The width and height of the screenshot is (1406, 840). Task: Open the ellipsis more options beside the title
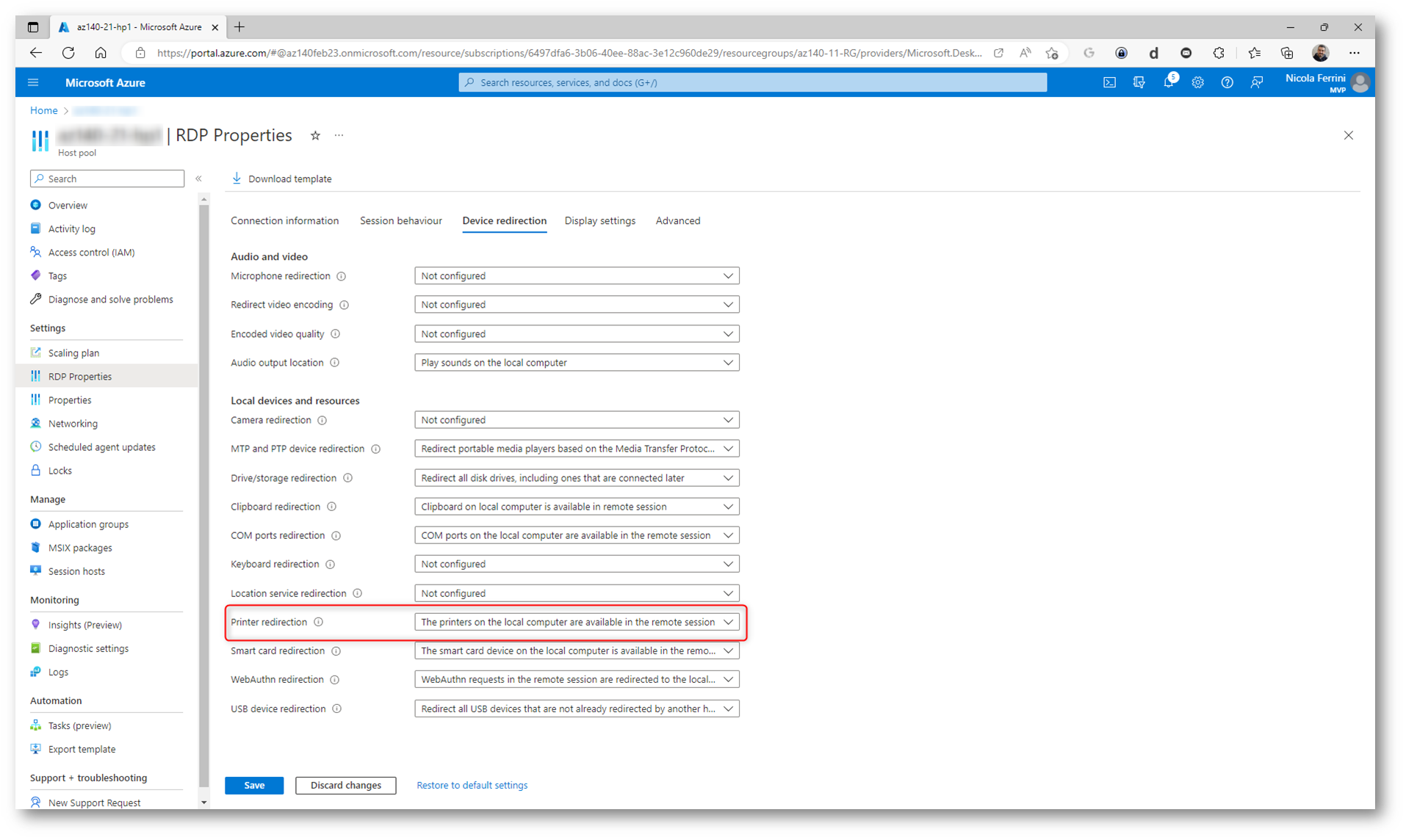click(x=339, y=135)
